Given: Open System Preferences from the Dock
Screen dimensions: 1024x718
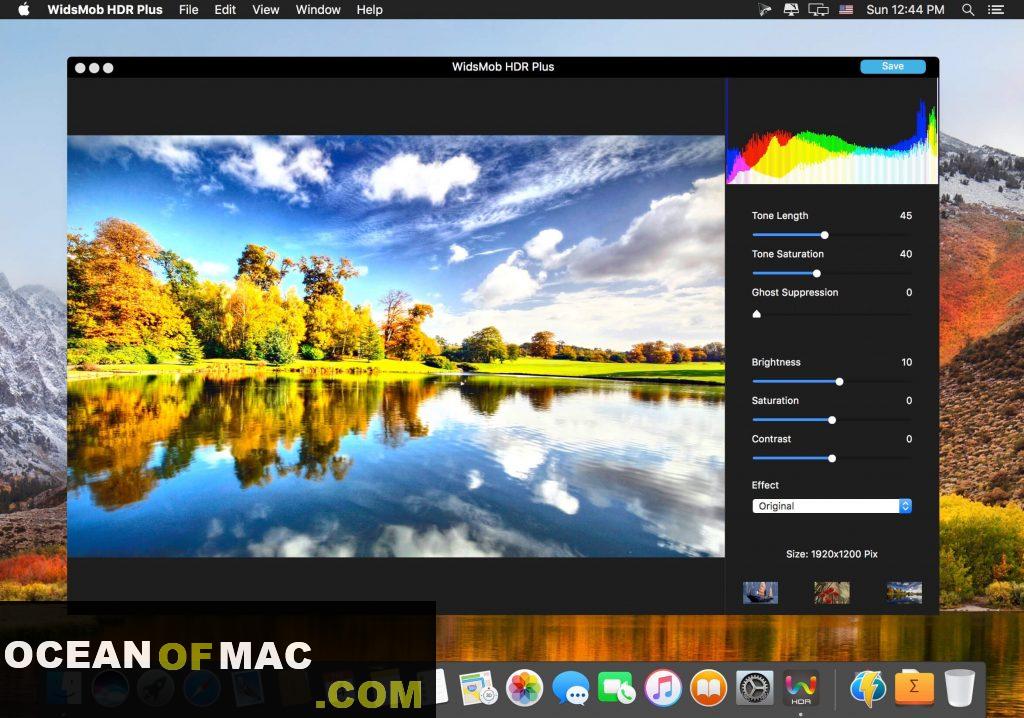Looking at the screenshot, I should 755,688.
